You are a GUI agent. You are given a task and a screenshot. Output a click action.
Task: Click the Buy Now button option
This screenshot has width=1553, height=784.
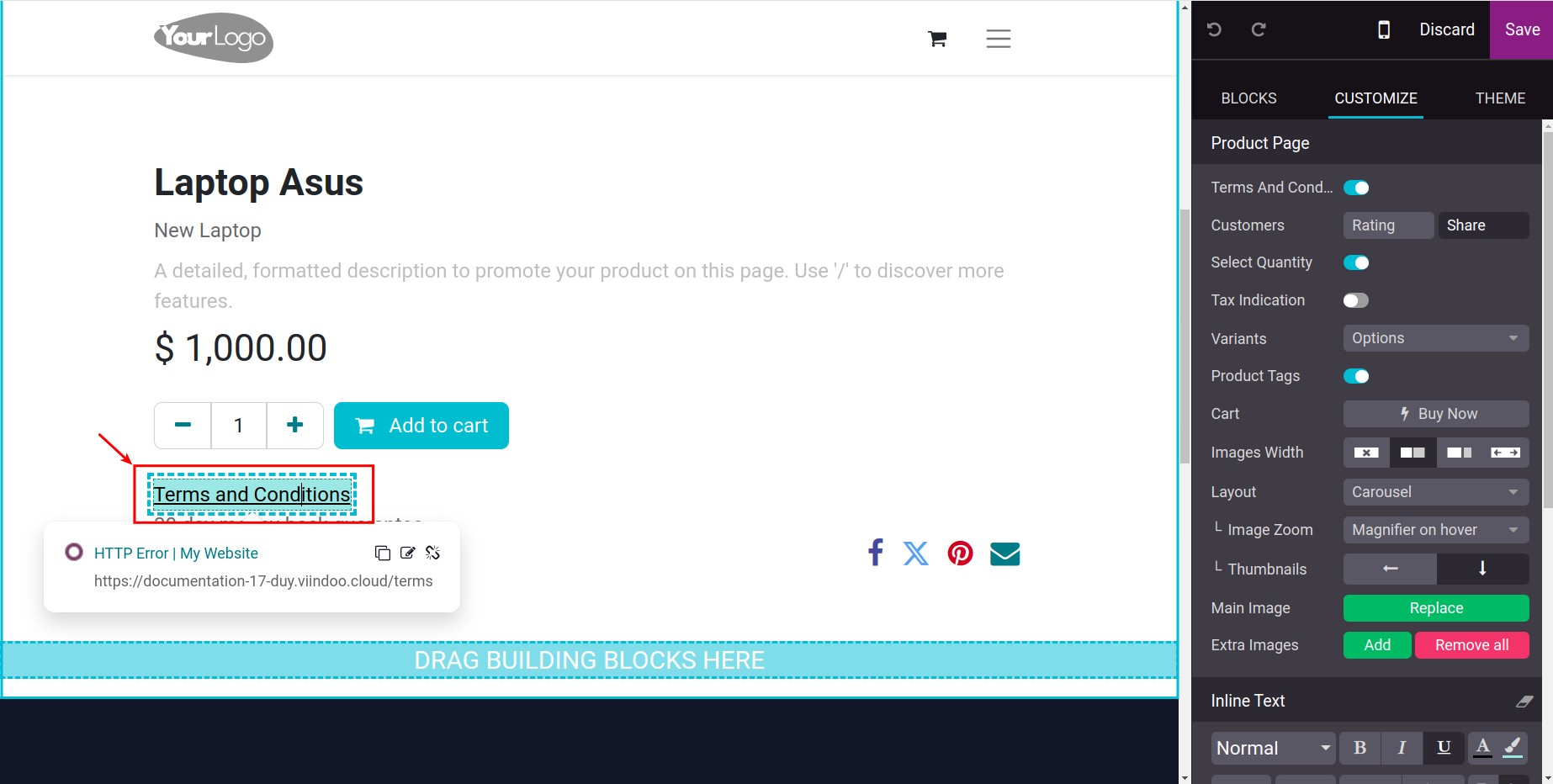[x=1436, y=413]
